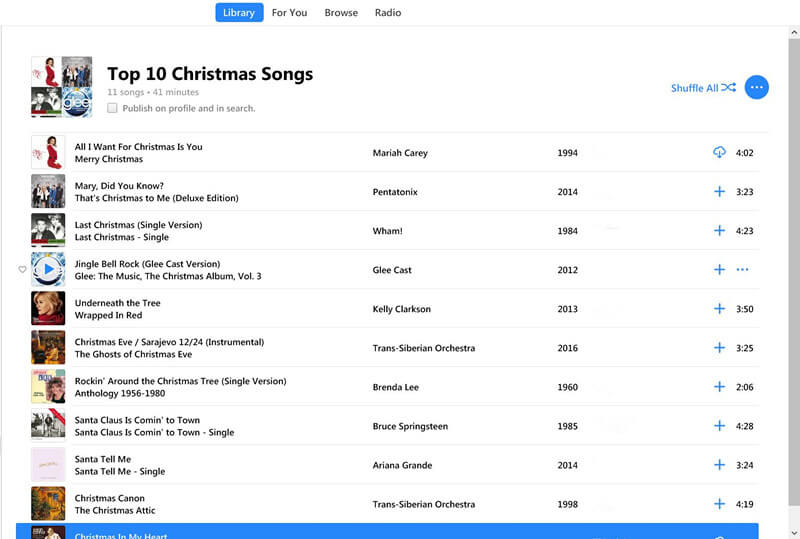Go to Browse tab

[341, 13]
